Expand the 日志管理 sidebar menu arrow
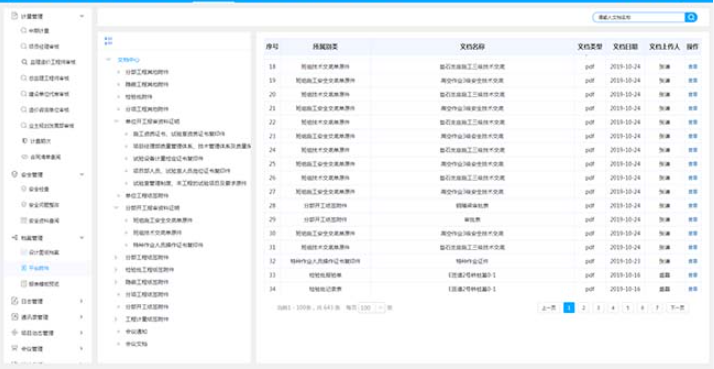The width and height of the screenshot is (714, 369). click(x=82, y=301)
